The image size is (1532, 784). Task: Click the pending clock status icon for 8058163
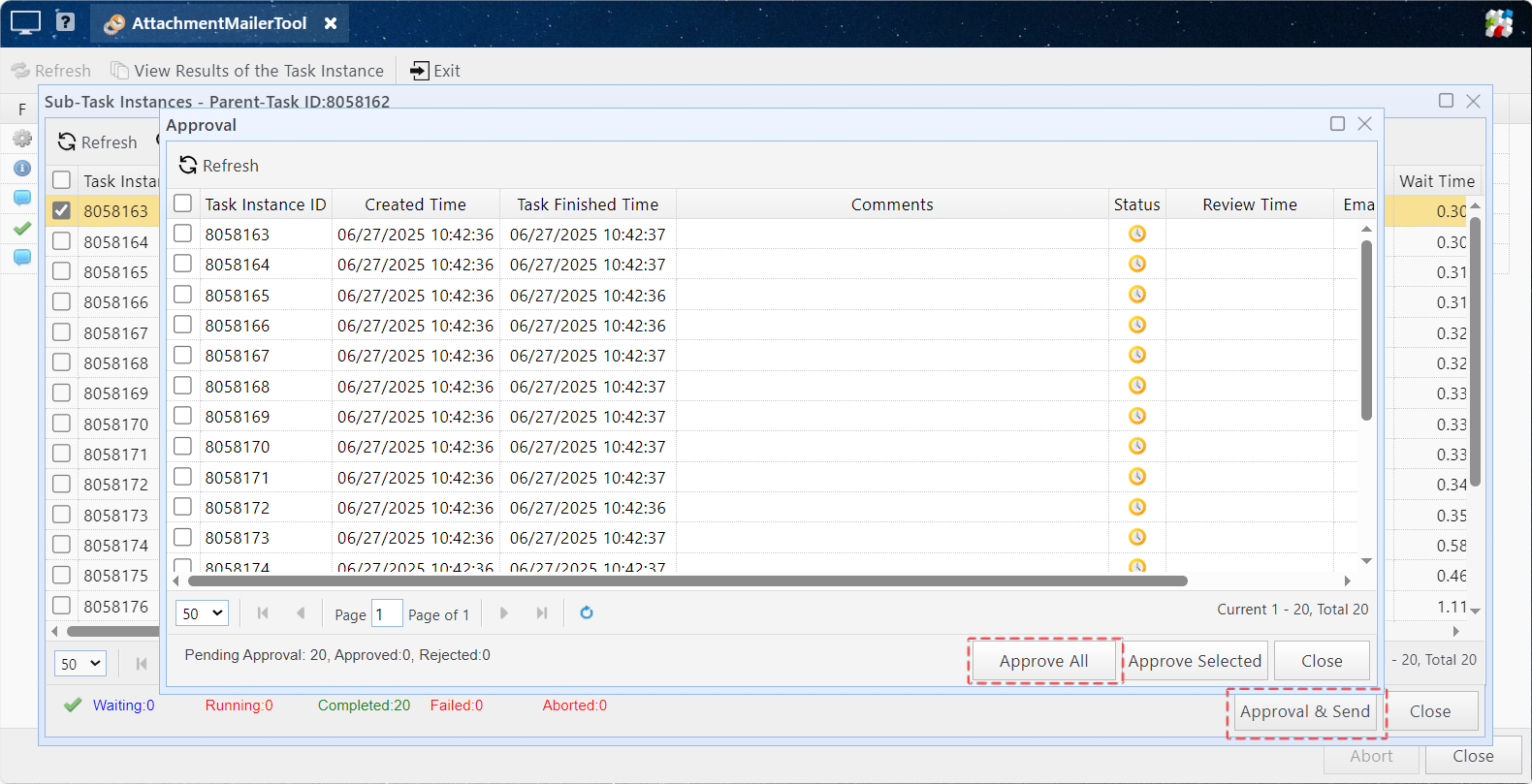point(1137,234)
